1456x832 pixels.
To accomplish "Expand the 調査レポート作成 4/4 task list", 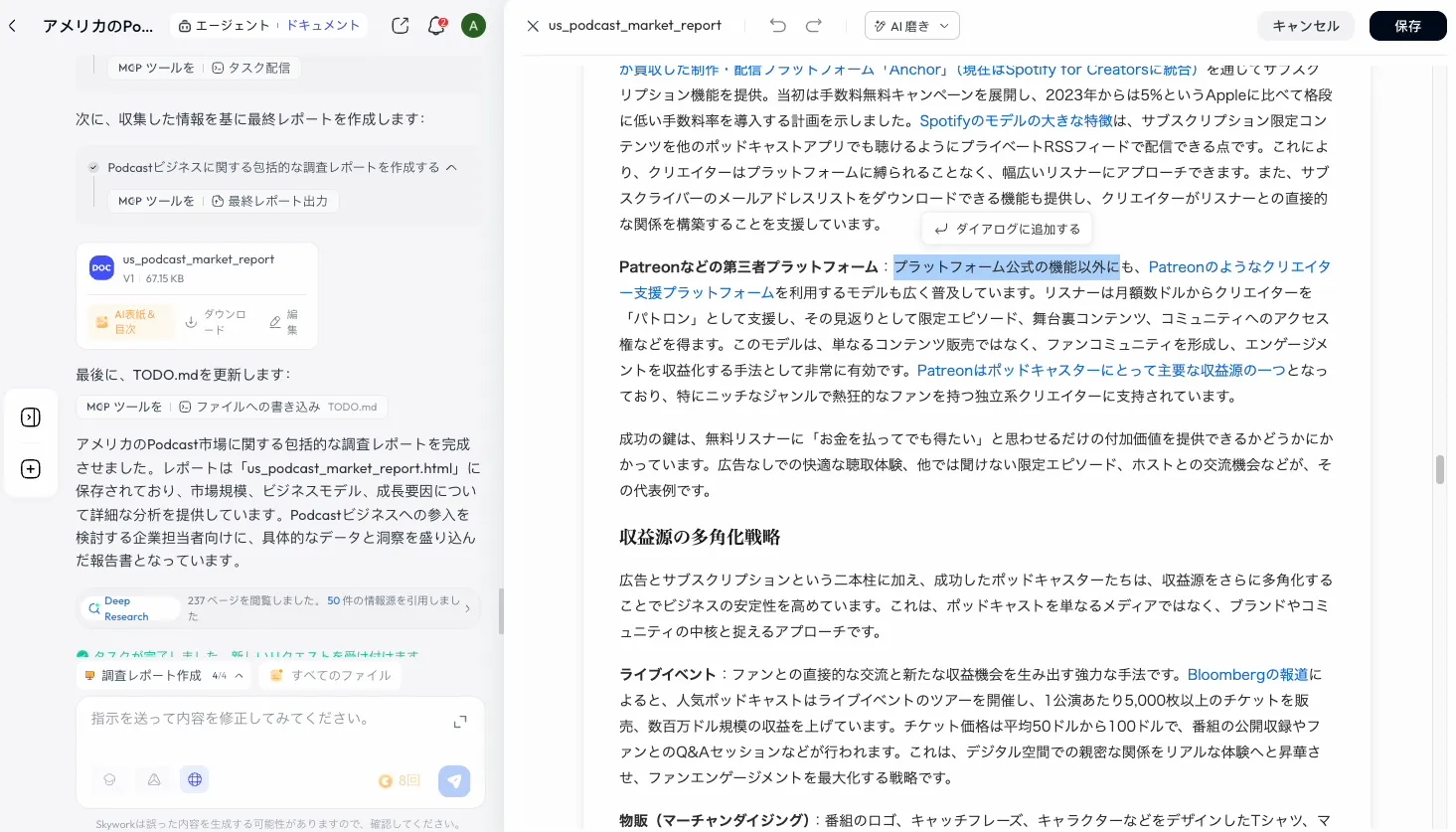I will click(x=164, y=675).
